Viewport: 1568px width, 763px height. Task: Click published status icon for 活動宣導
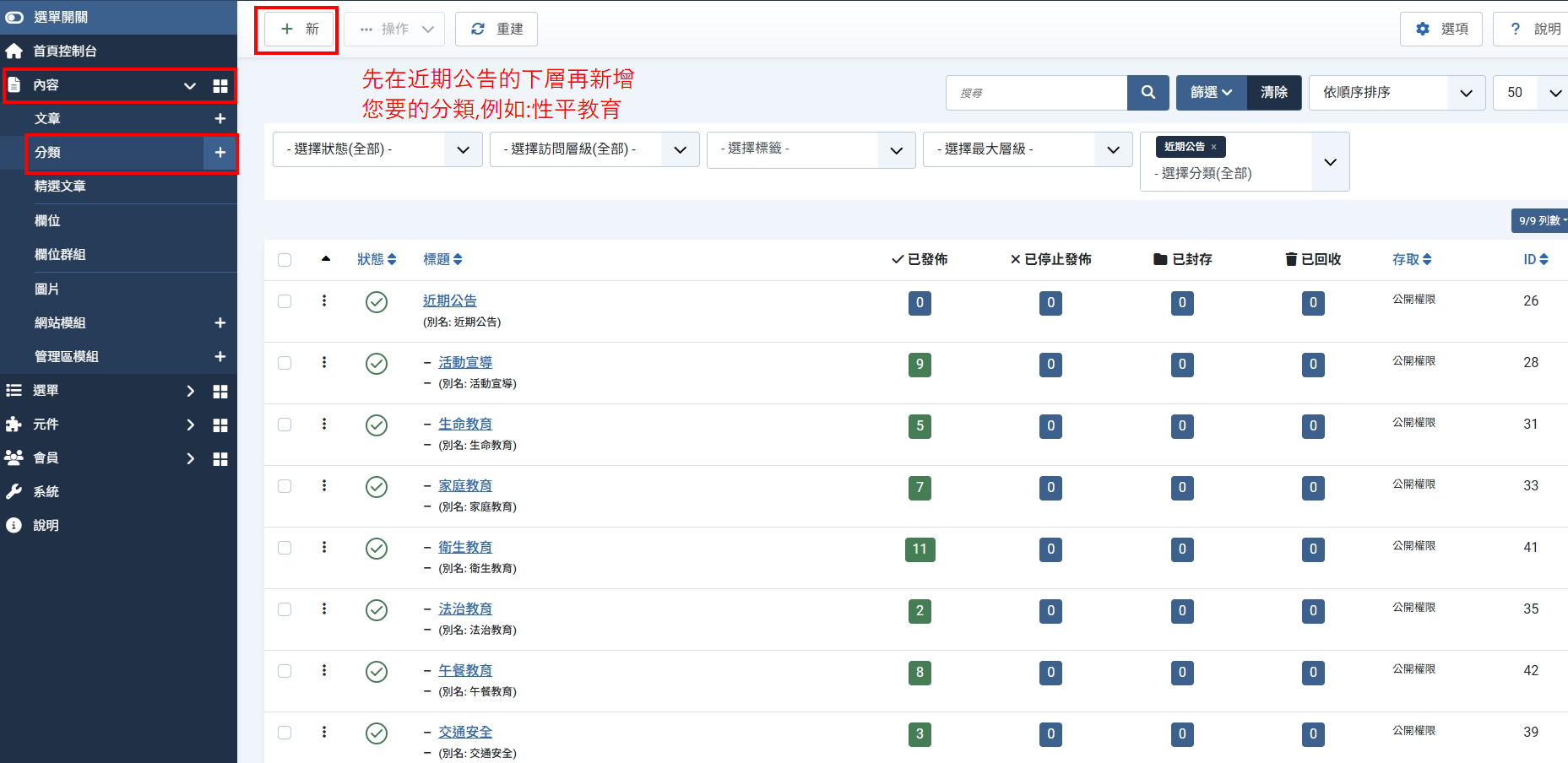pyautogui.click(x=377, y=364)
